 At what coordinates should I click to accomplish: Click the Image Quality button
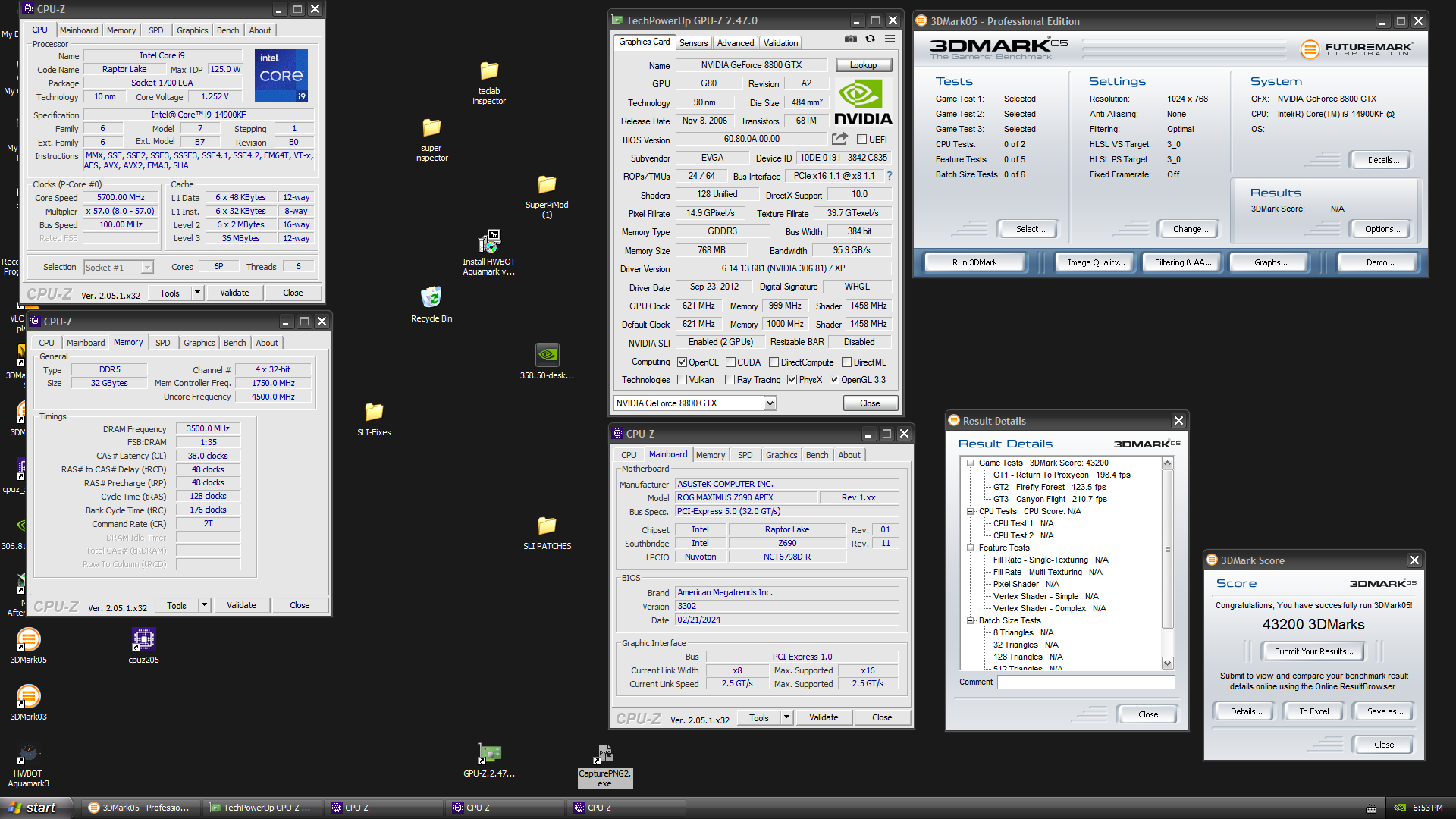tap(1096, 262)
